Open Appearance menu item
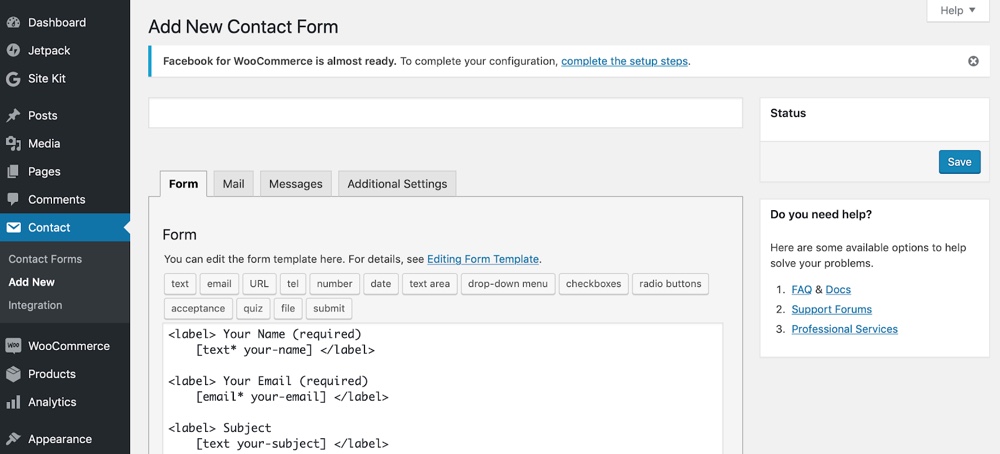 [64, 439]
